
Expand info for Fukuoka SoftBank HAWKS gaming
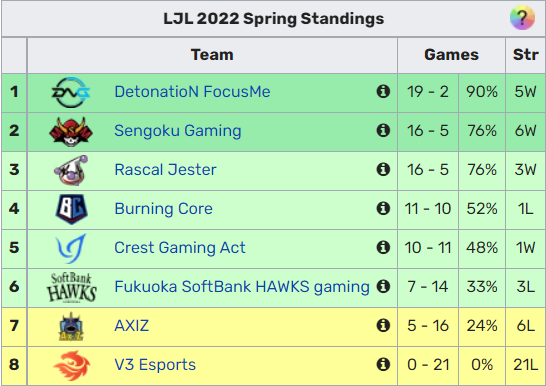coord(383,286)
